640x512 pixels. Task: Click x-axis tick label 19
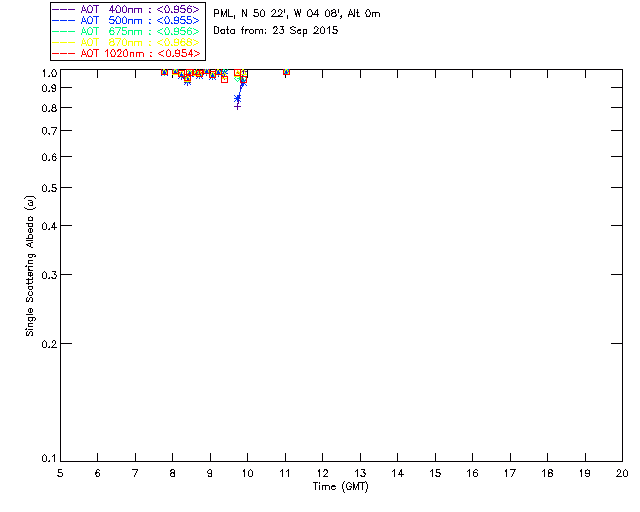pyautogui.click(x=585, y=473)
